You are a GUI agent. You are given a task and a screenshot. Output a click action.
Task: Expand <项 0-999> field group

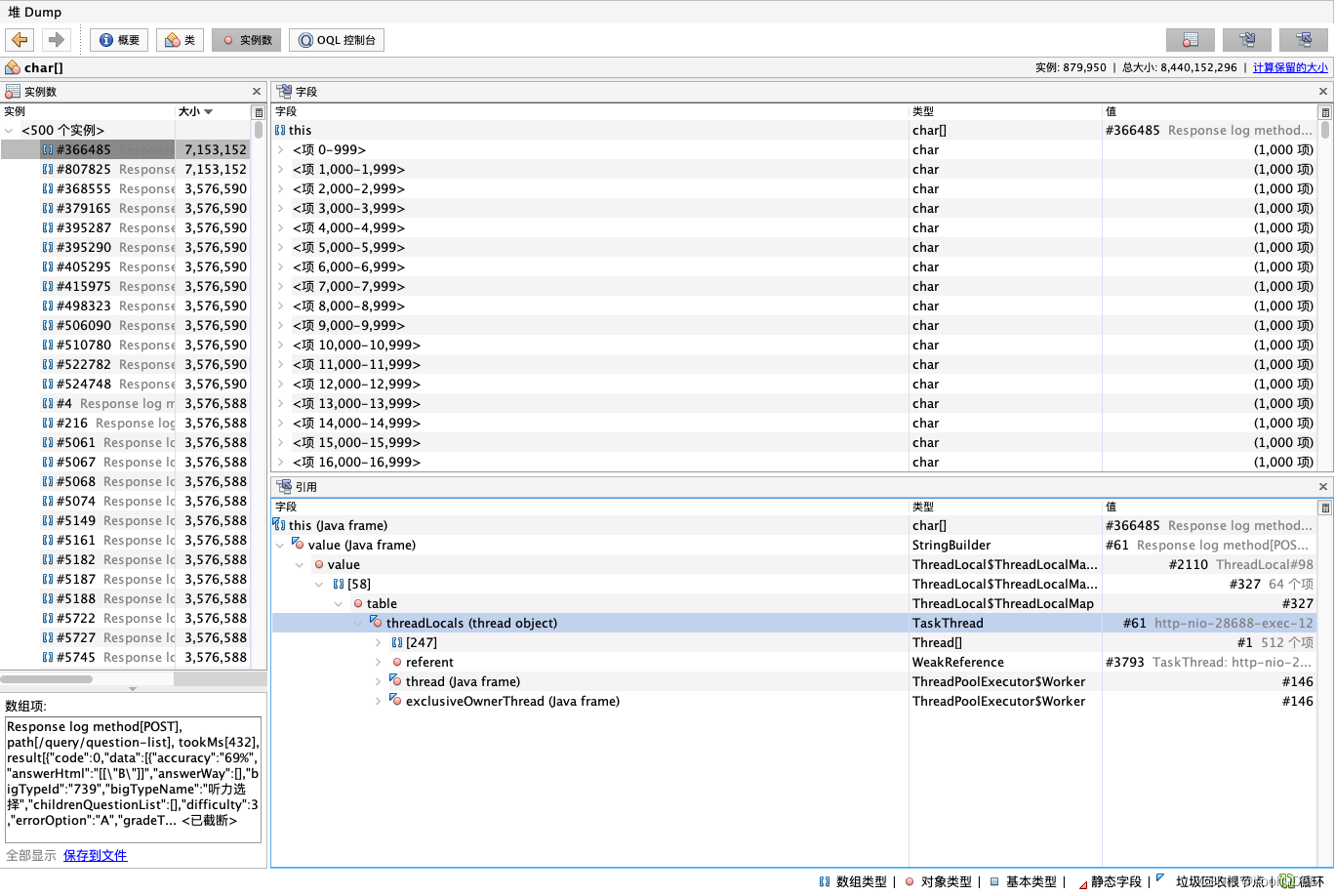coord(281,150)
